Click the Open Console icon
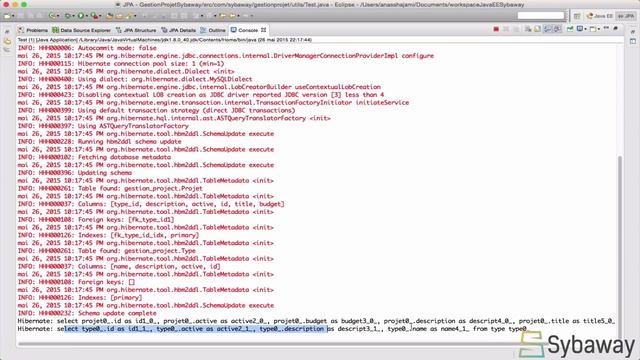Viewport: 640px width, 360px height. 593,29
